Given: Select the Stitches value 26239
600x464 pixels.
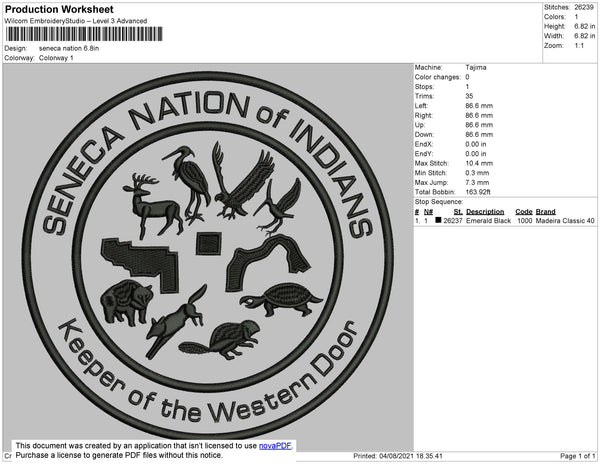Looking at the screenshot, I should pos(584,7).
